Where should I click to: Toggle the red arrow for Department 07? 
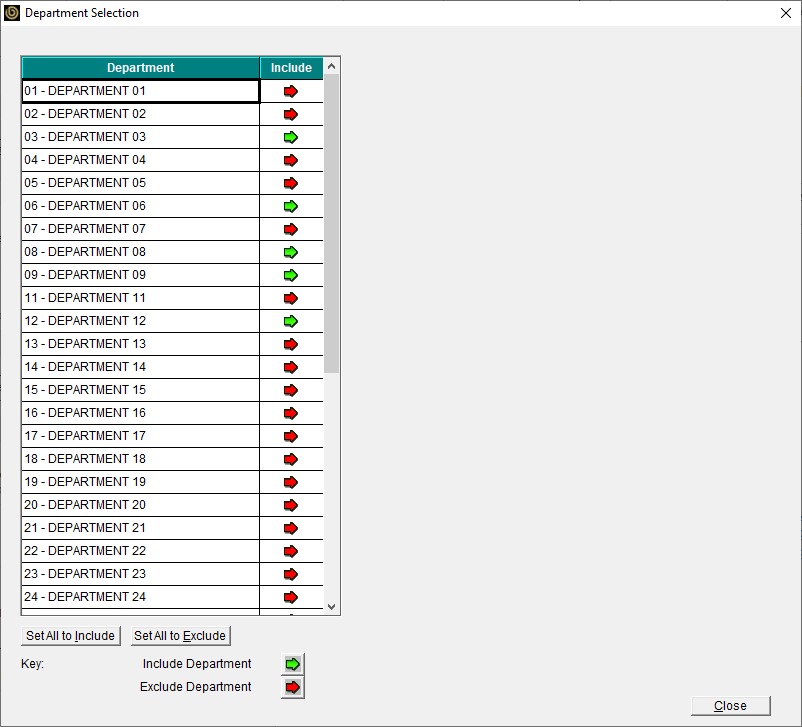(291, 229)
